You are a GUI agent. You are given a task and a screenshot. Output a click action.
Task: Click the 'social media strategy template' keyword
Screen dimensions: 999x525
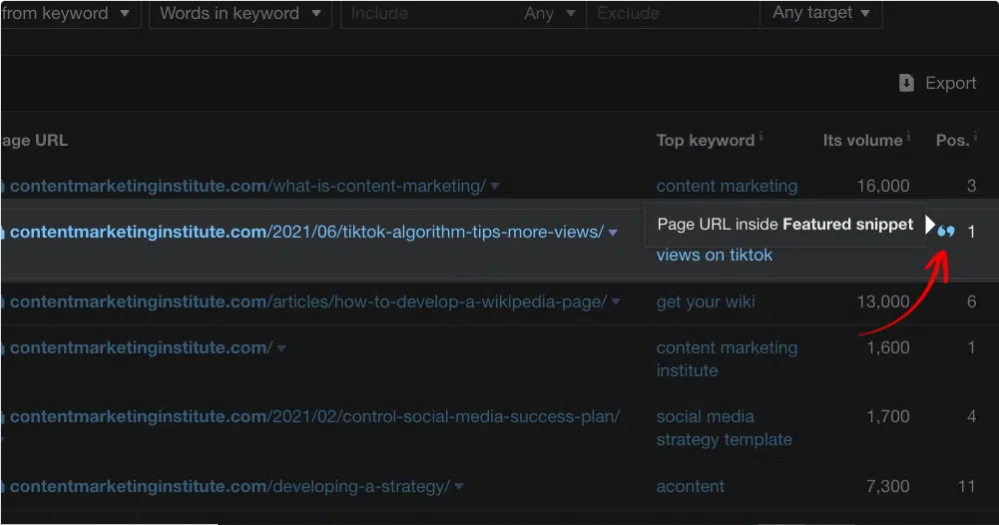click(x=724, y=428)
